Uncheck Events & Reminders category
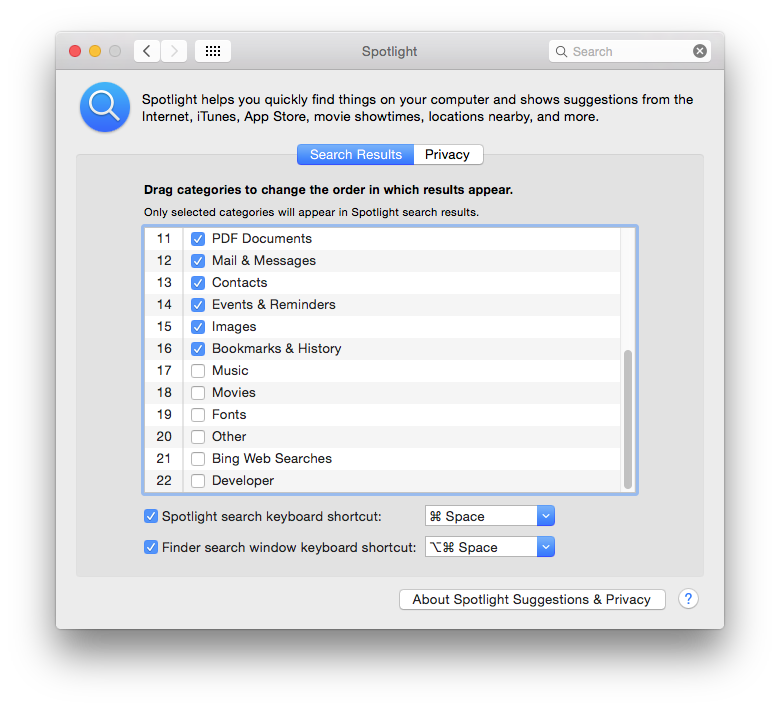The image size is (780, 709). click(198, 304)
